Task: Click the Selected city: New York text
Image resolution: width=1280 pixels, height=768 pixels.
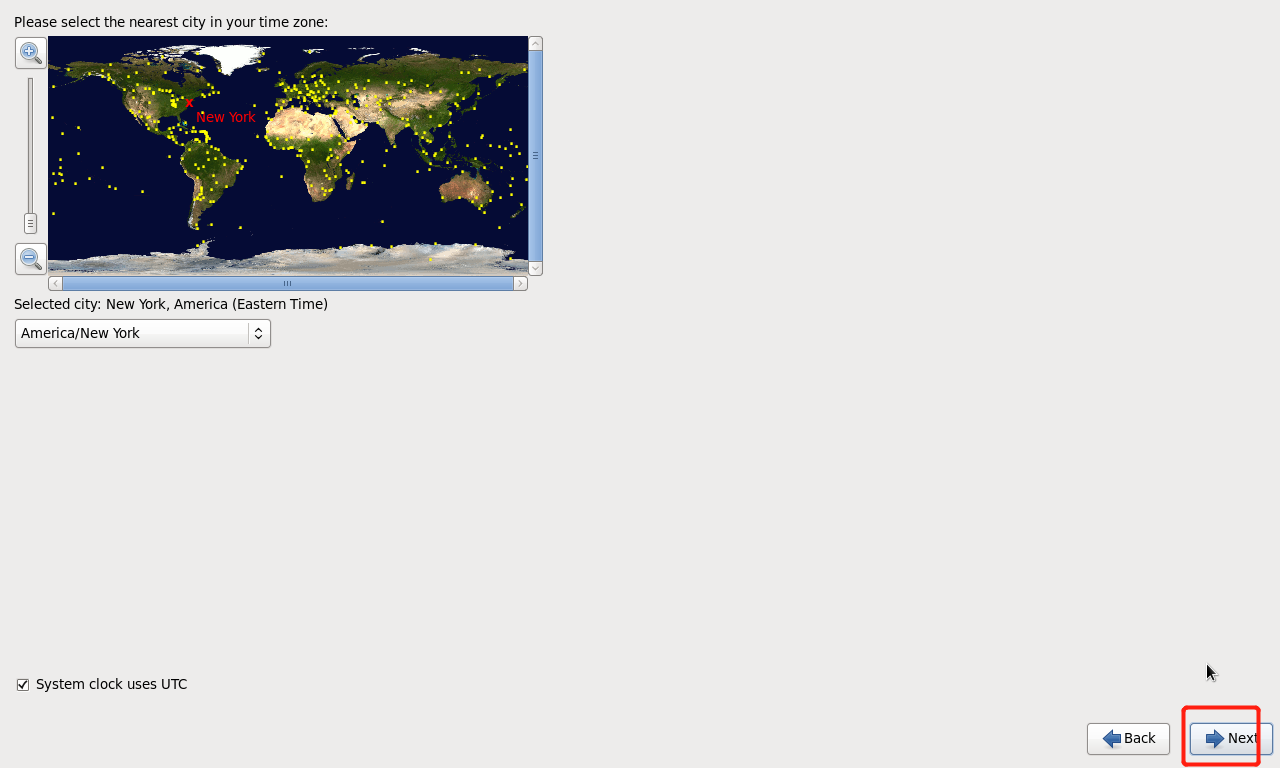Action: [x=171, y=304]
